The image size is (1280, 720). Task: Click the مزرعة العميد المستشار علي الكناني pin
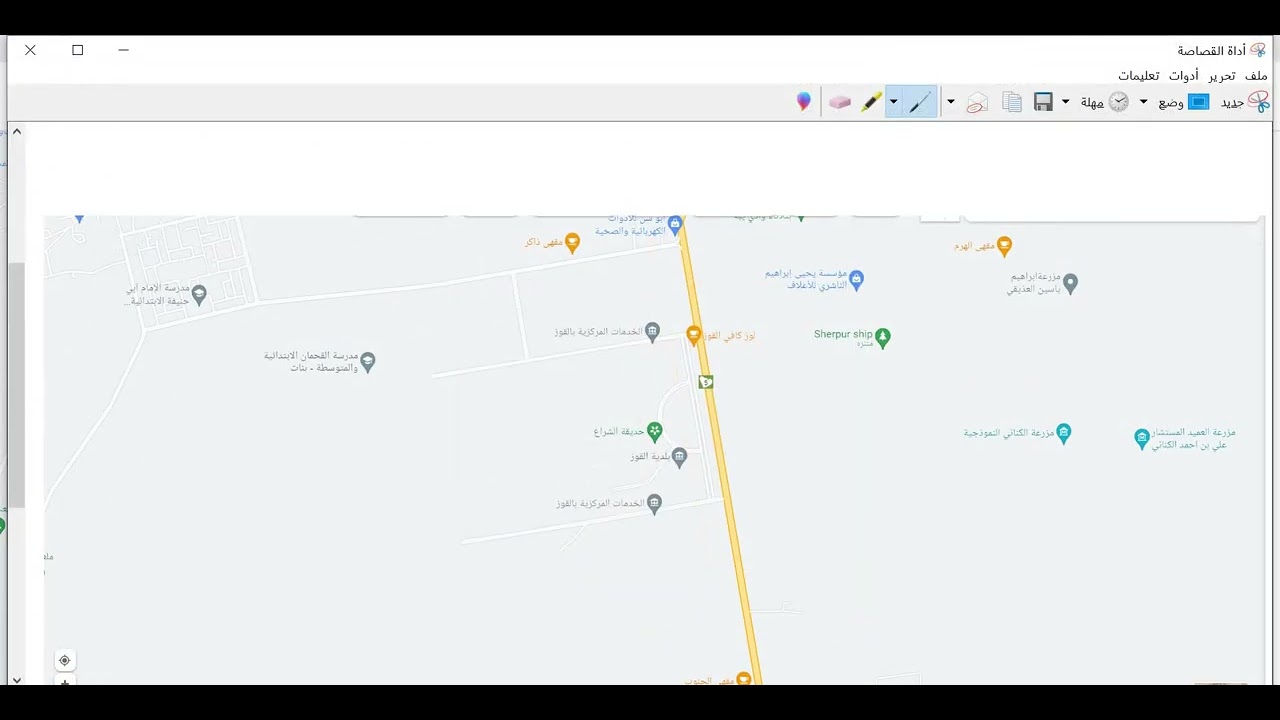click(1142, 438)
